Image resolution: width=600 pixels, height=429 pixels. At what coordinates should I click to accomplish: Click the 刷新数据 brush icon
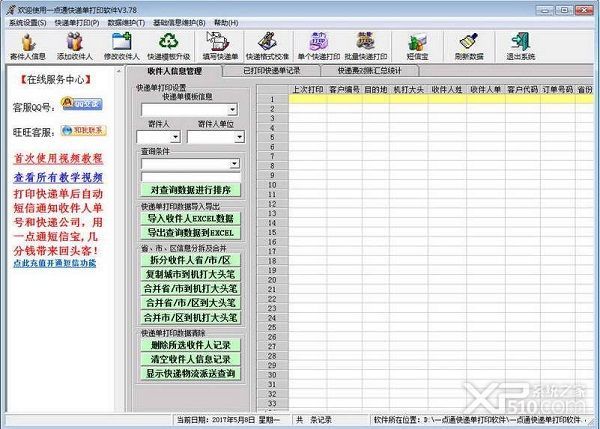click(469, 46)
